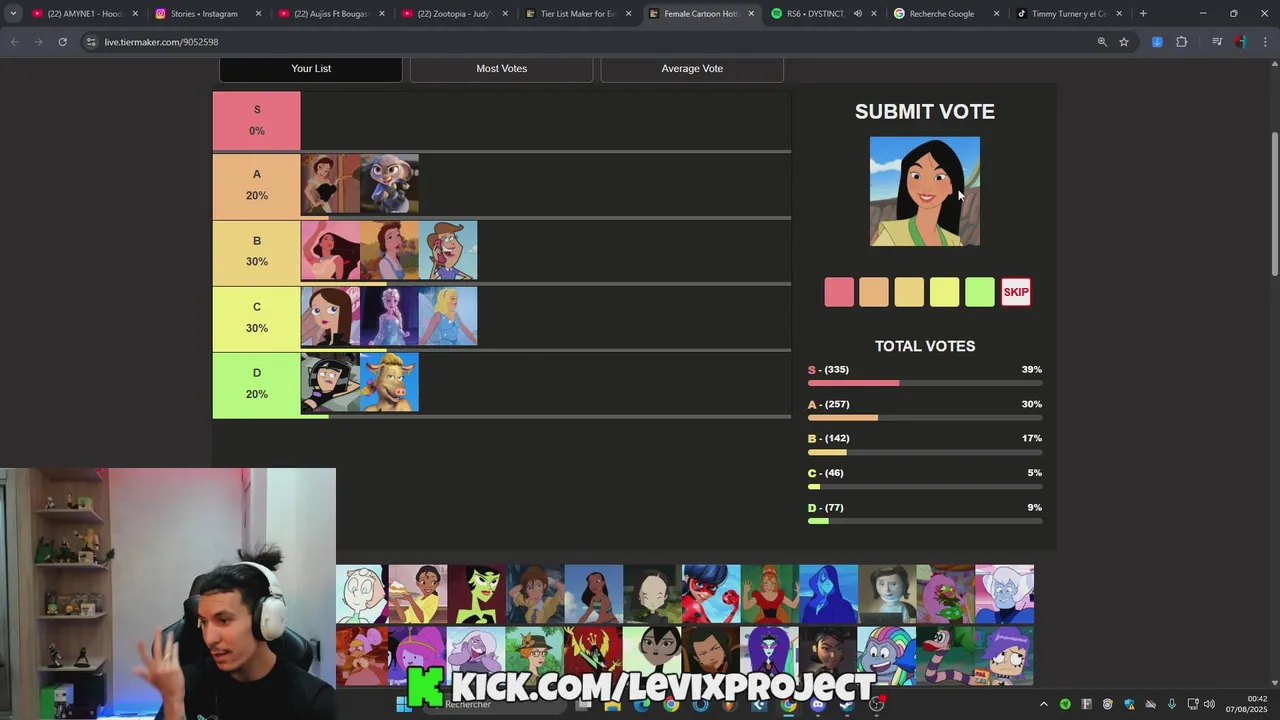Vote B tier with the tan swatch
Viewport: 1280px width, 720px height.
pos(909,292)
